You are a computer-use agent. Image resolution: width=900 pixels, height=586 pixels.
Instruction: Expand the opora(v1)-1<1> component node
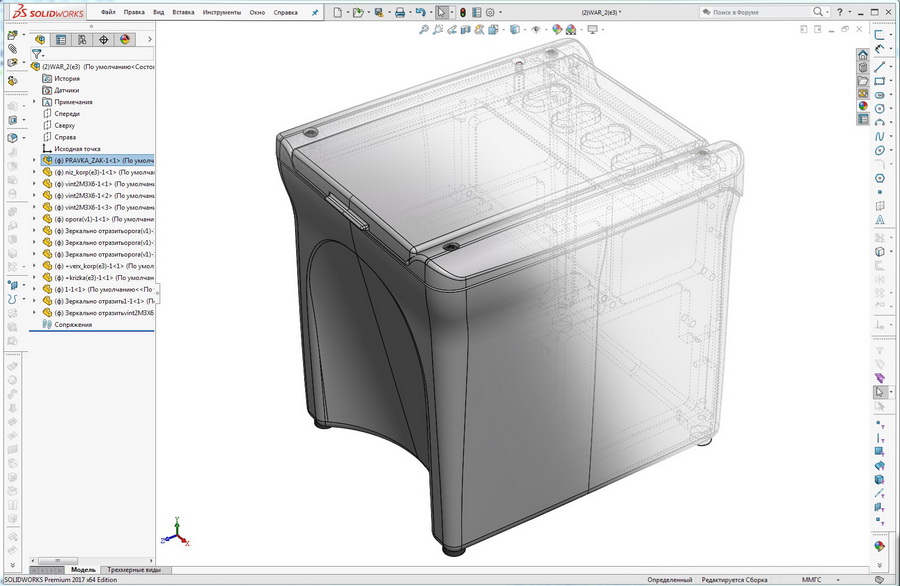34,219
